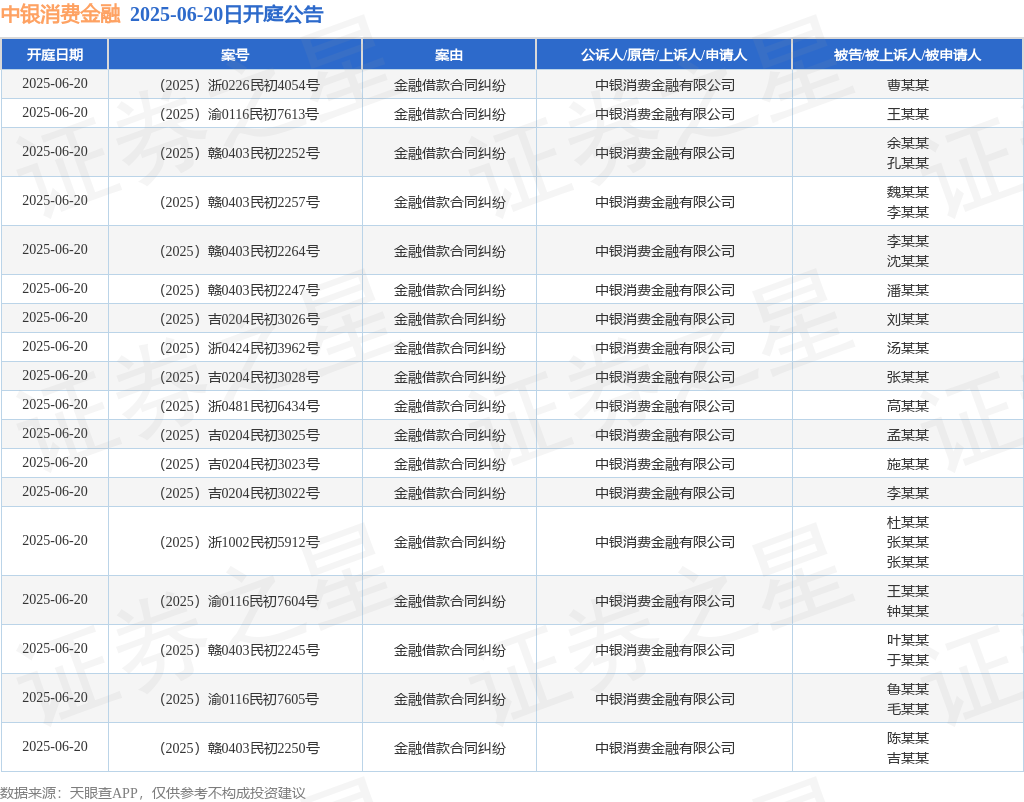Select defendant name 魏某某
This screenshot has width=1024, height=802.
click(x=908, y=192)
